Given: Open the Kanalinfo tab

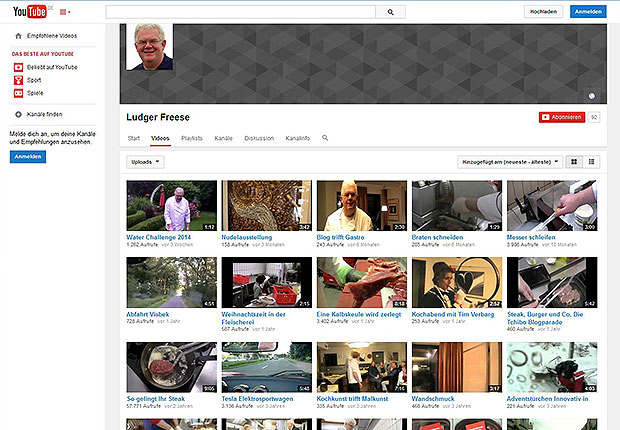Looking at the screenshot, I should coord(297,137).
